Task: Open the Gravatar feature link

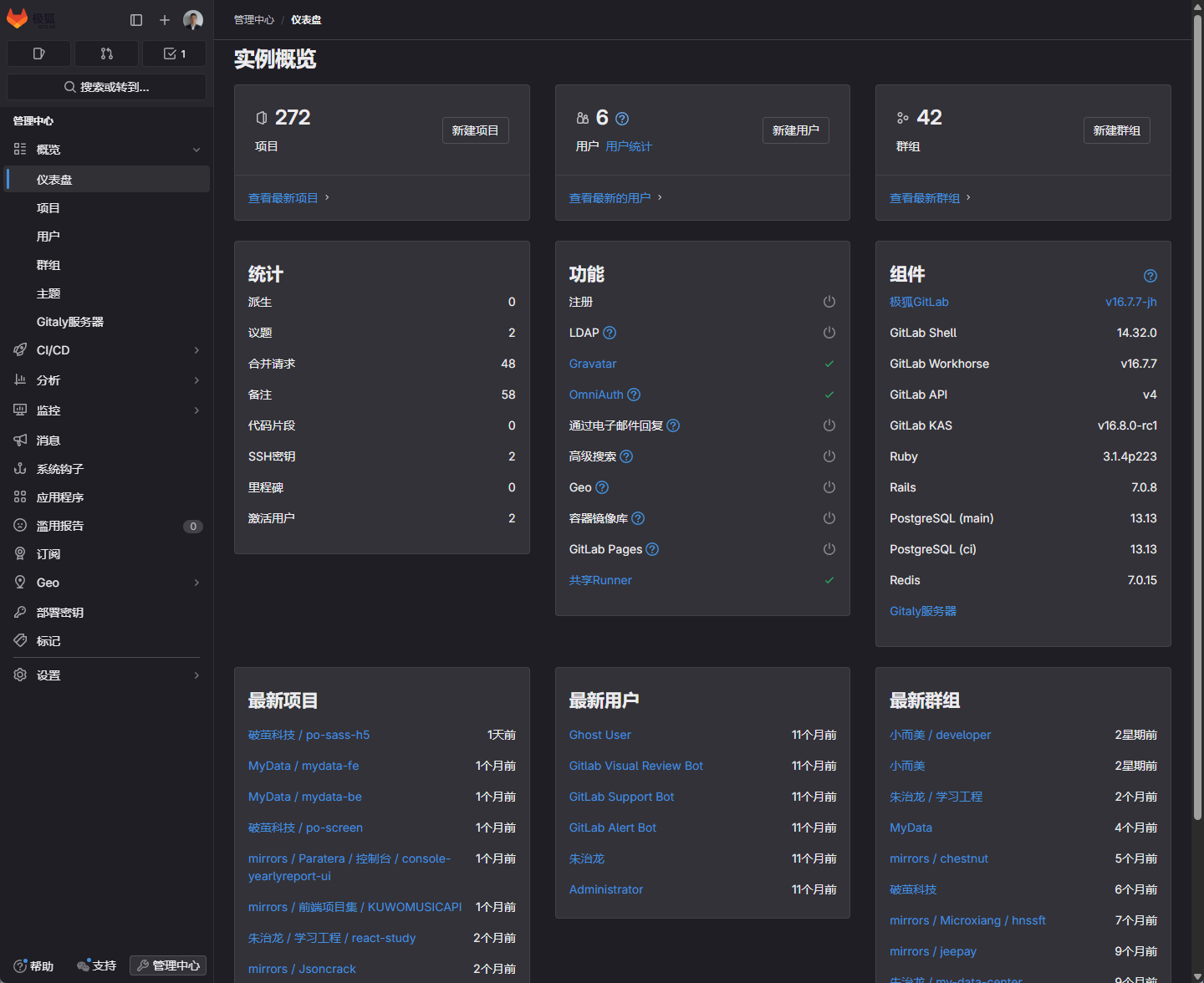Action: (x=593, y=364)
